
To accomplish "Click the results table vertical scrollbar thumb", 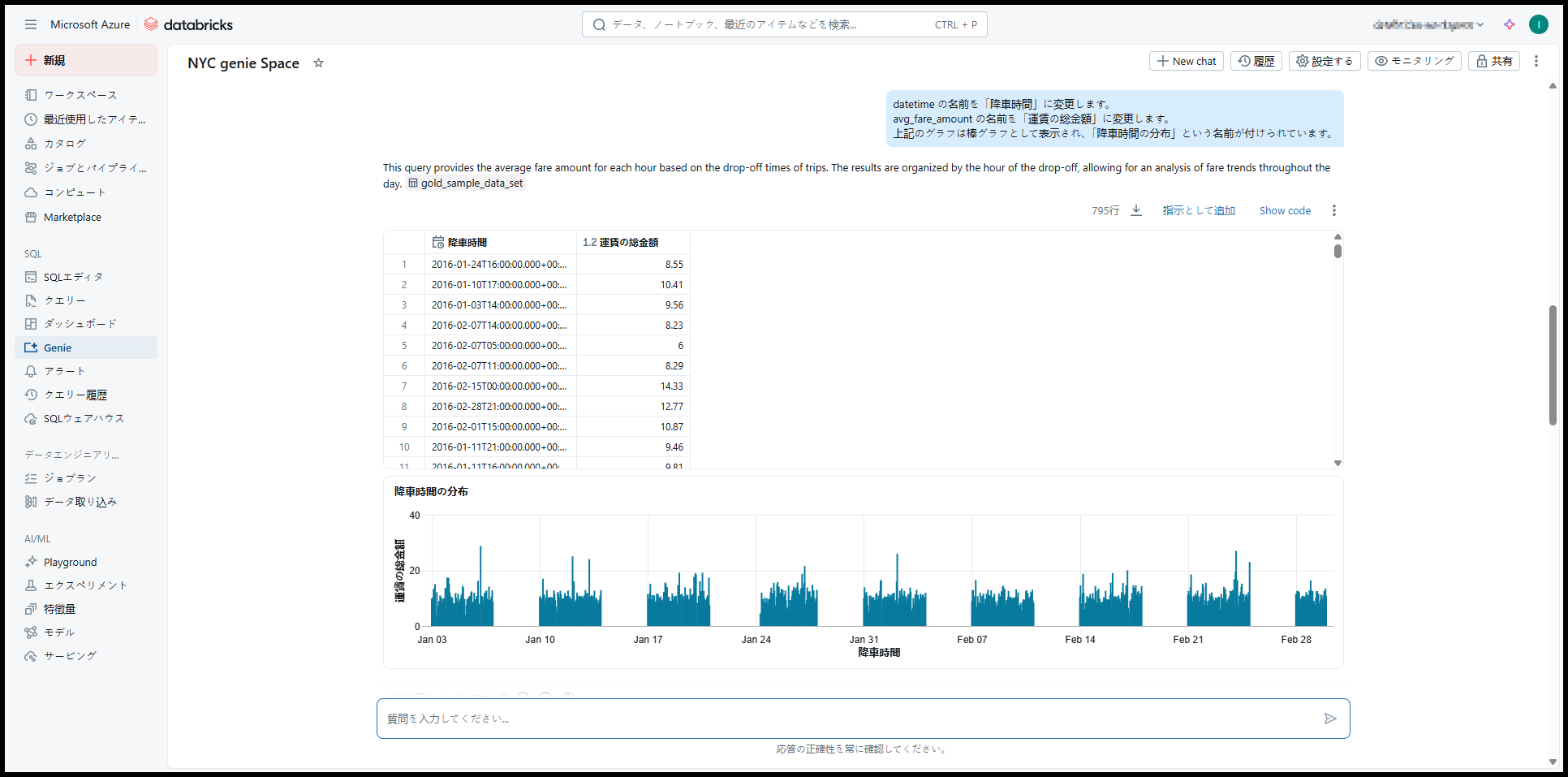I will (1338, 251).
